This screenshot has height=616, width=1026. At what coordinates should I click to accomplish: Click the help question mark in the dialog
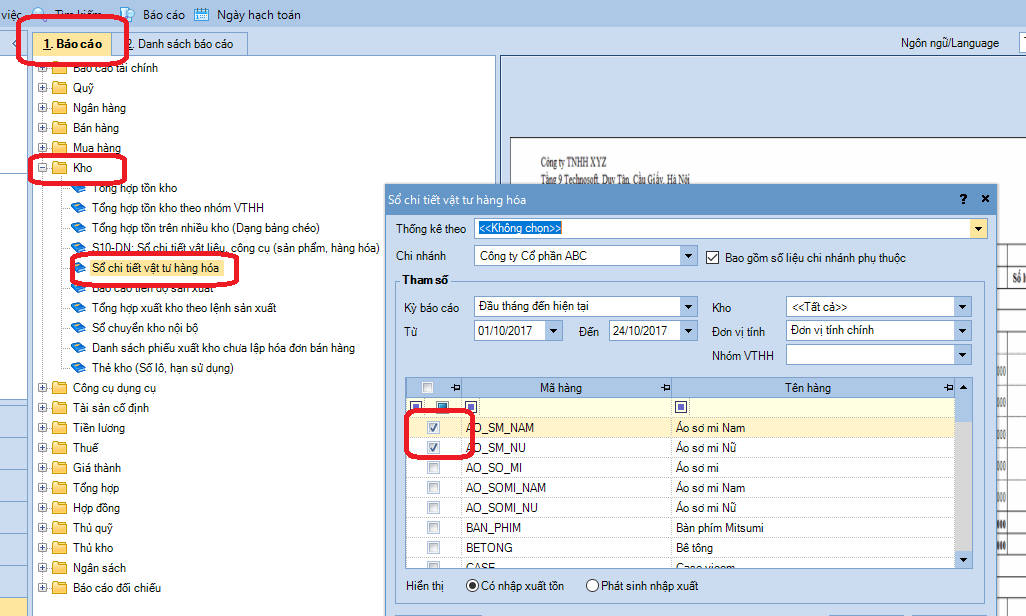963,199
